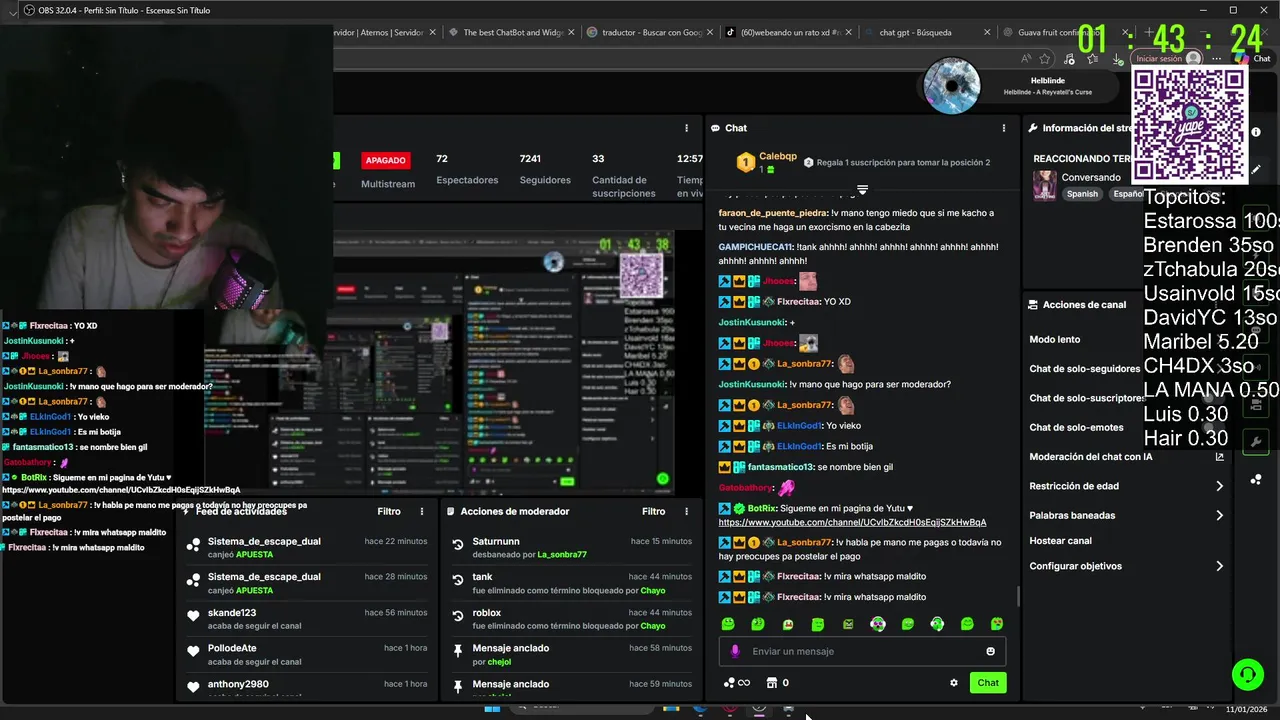Image resolution: width=1280 pixels, height=720 pixels.
Task: Open BotRix YouTube channel link in chat
Action: (x=852, y=523)
